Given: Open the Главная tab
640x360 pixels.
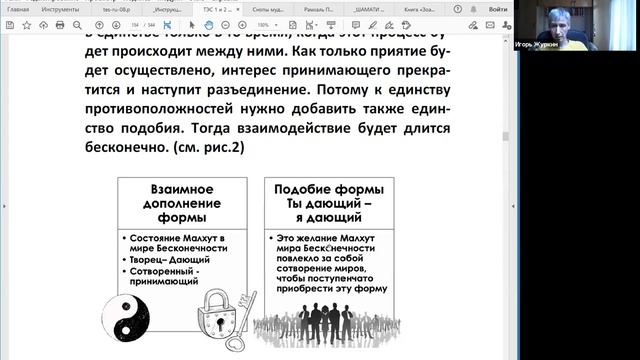Looking at the screenshot, I should coord(18,9).
